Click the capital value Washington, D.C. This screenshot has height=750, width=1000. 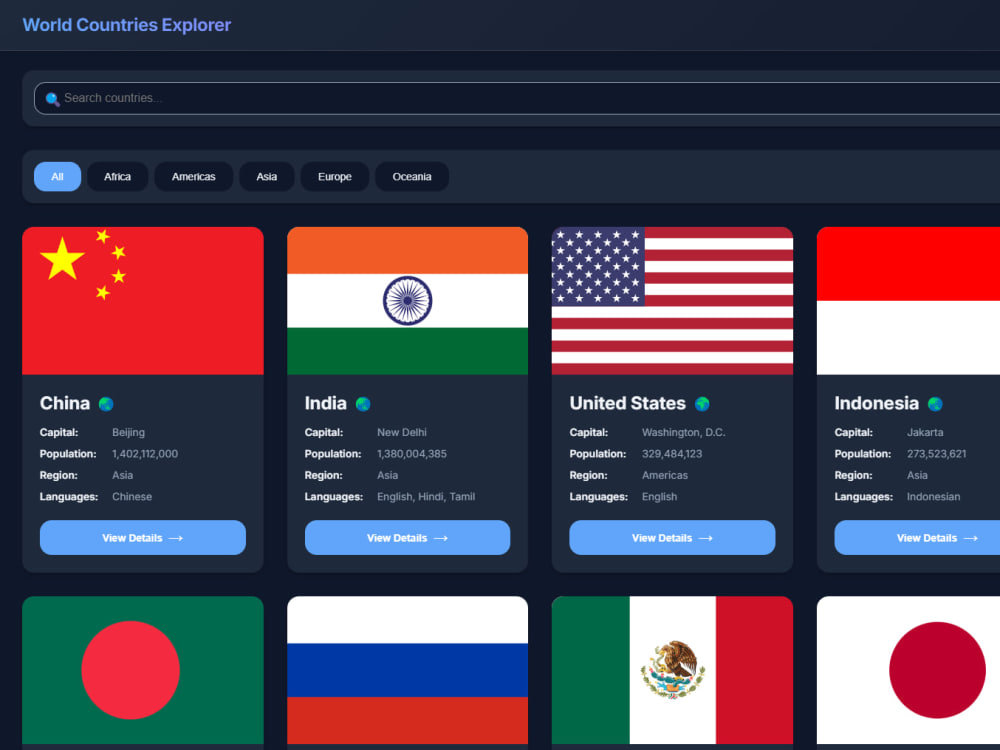click(x=684, y=432)
